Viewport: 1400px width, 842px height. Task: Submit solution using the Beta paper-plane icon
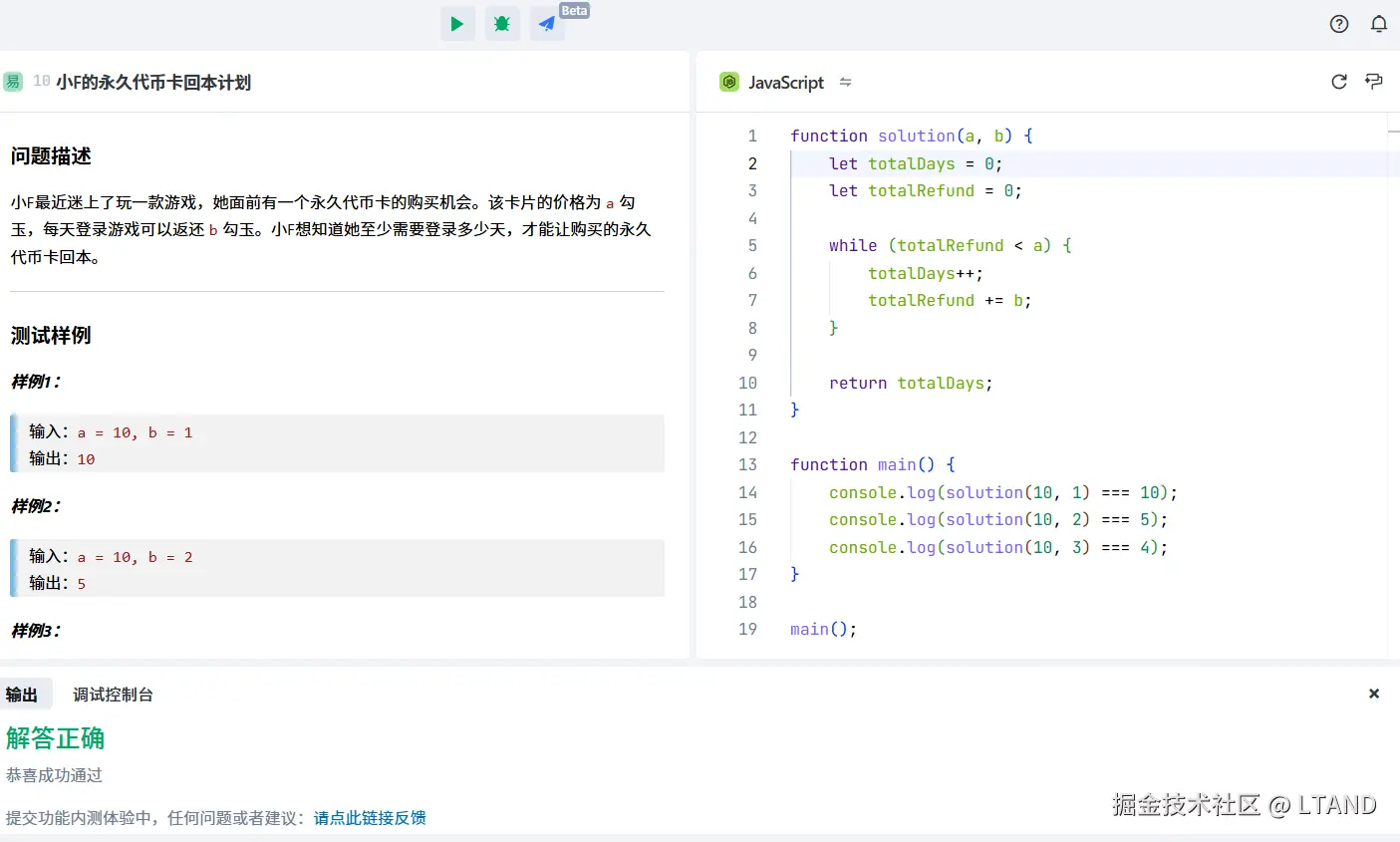(546, 23)
